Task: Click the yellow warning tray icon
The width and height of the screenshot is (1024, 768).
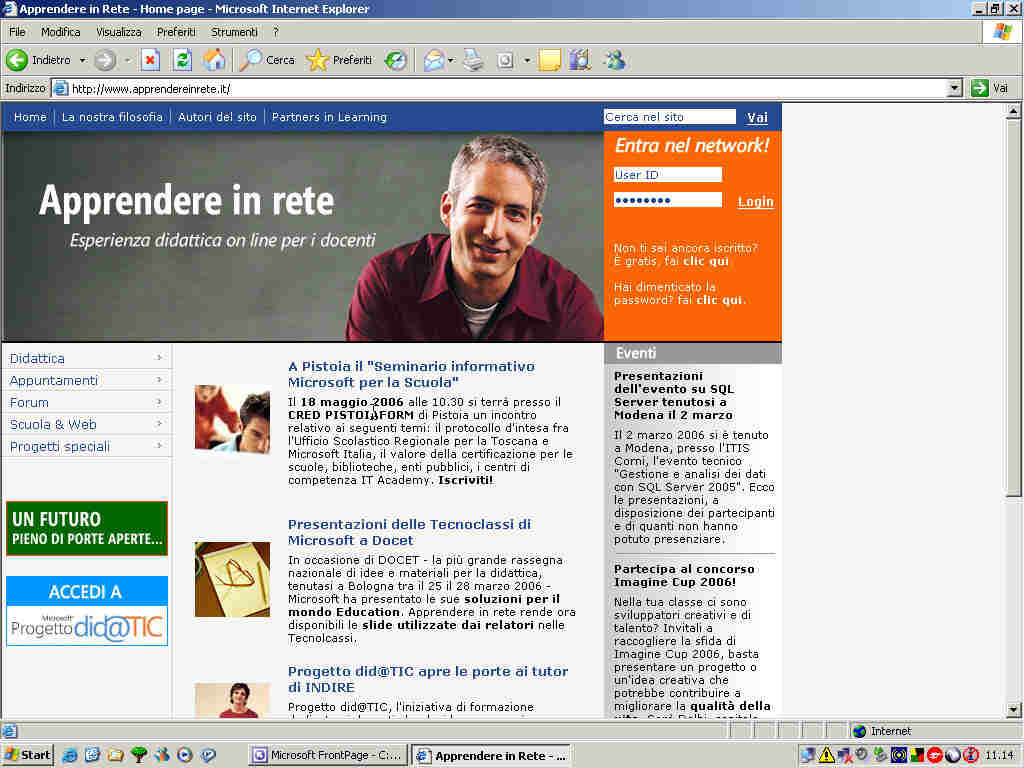Action: click(x=825, y=755)
